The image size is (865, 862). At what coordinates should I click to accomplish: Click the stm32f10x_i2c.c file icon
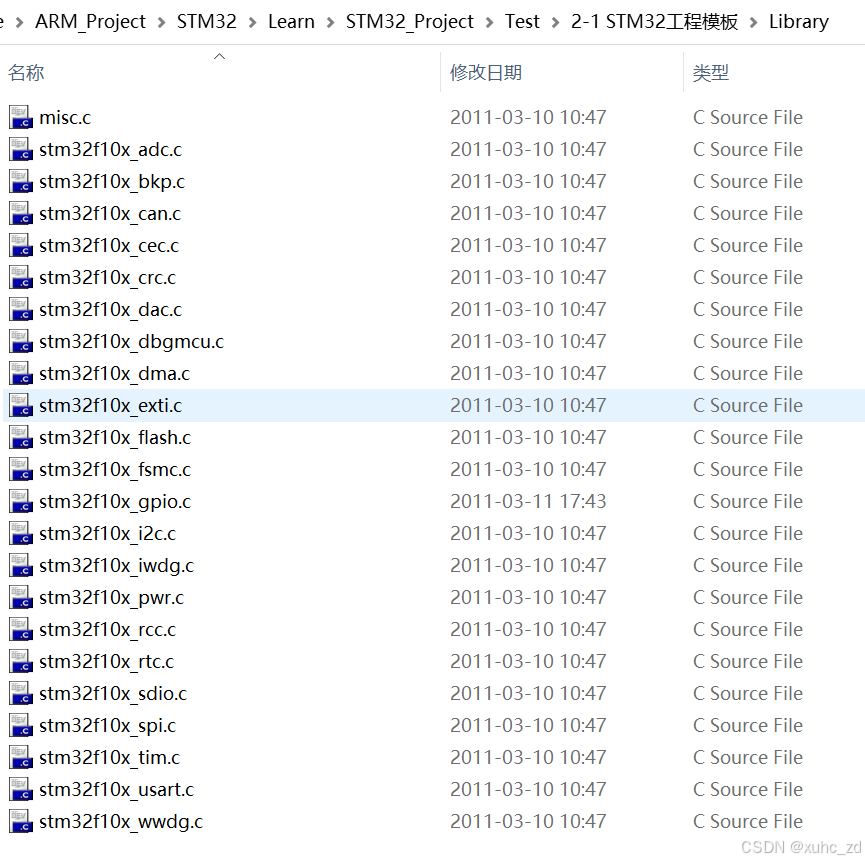pyautogui.click(x=21, y=533)
